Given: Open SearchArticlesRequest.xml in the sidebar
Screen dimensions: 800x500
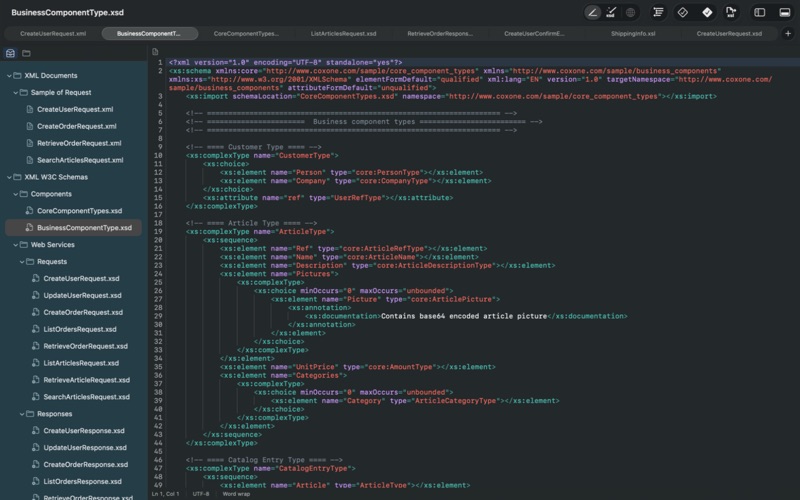Looking at the screenshot, I should pos(80,160).
